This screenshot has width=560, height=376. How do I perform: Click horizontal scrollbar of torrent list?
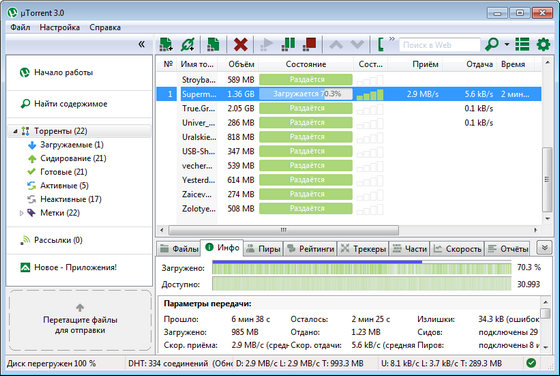coord(283,230)
